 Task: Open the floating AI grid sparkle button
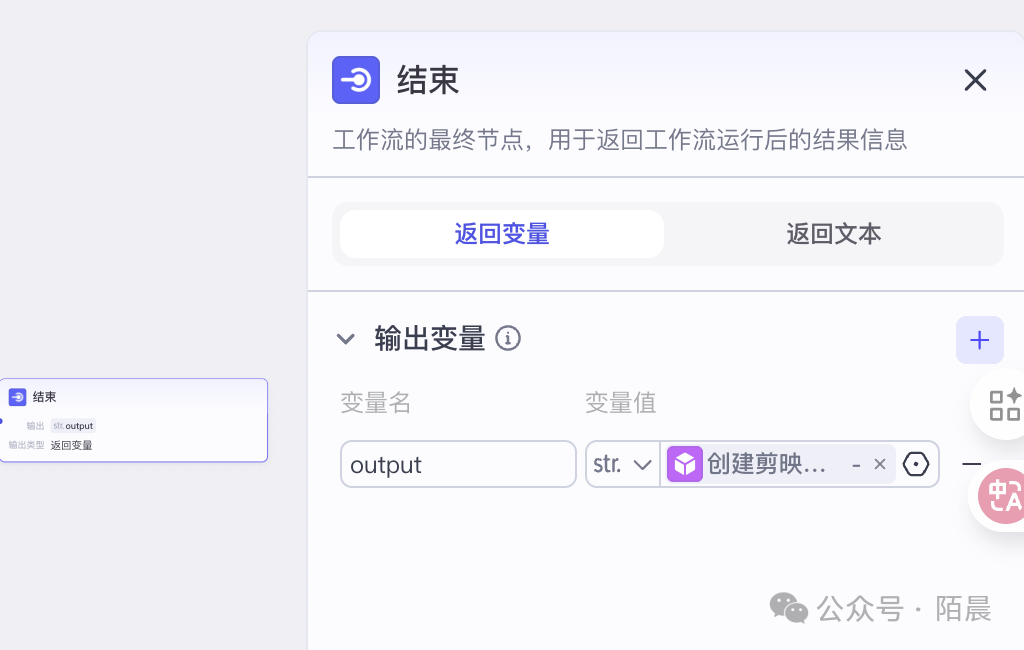(x=1004, y=404)
